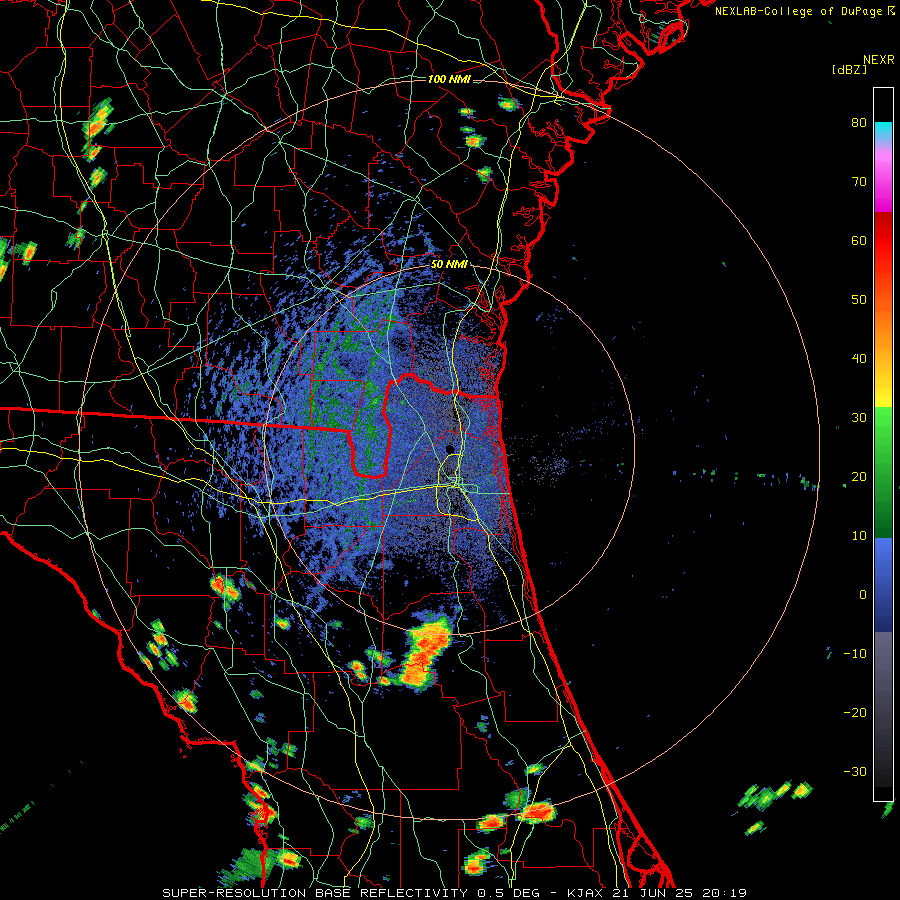Click the -30 value on the dBZ scale
The width and height of the screenshot is (900, 900).
pyautogui.click(x=855, y=771)
